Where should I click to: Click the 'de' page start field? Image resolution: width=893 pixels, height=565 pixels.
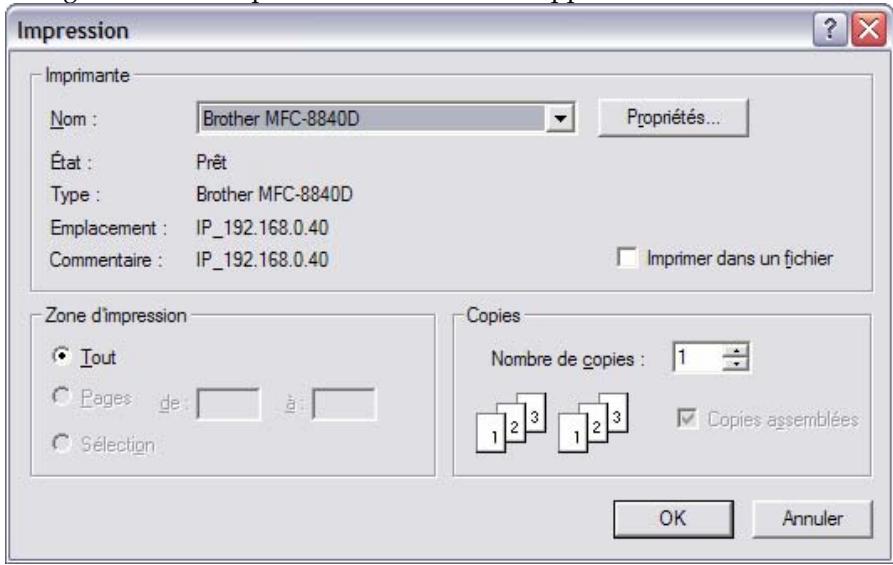[x=228, y=404]
